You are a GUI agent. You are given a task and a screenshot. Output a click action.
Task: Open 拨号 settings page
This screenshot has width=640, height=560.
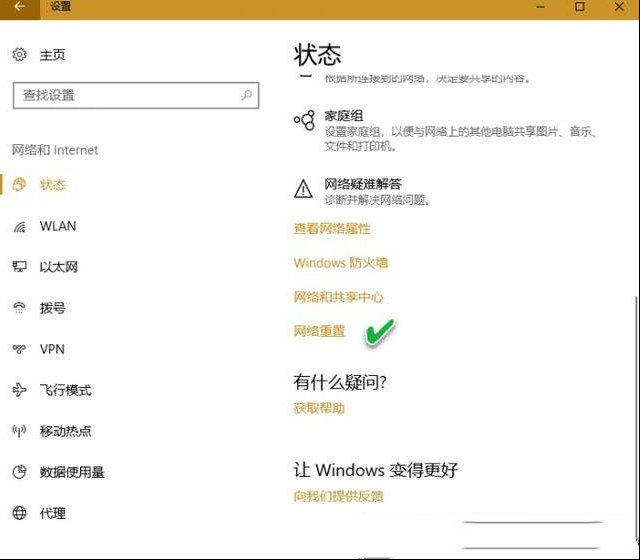click(x=52, y=308)
